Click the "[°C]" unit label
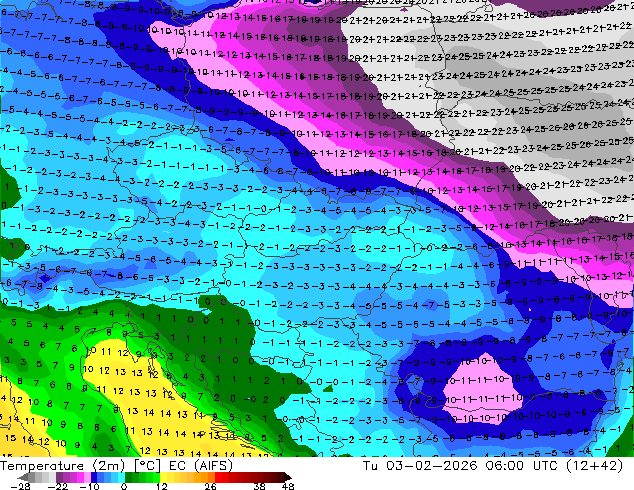 147,466
